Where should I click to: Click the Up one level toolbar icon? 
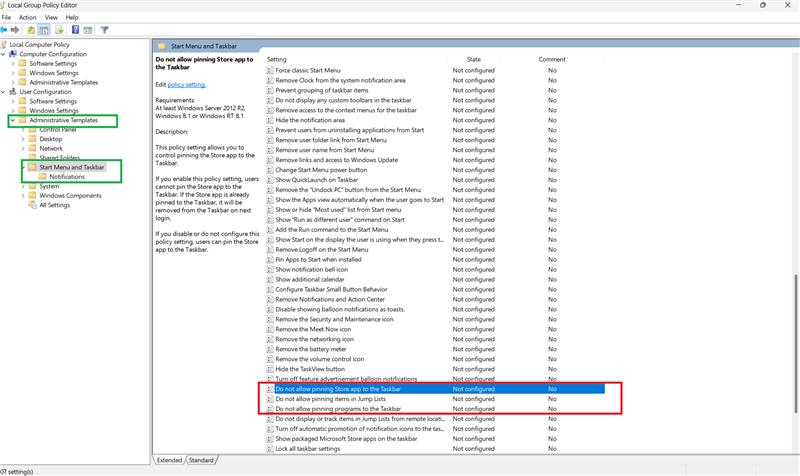point(31,30)
